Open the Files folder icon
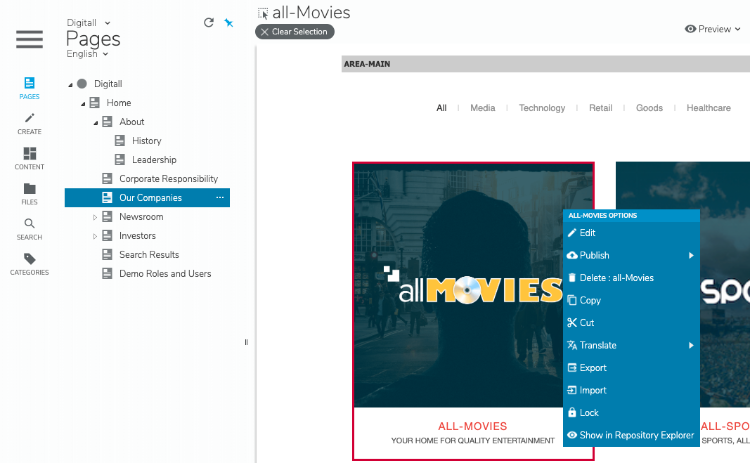Screen dimensions: 750x463 [x=29, y=188]
